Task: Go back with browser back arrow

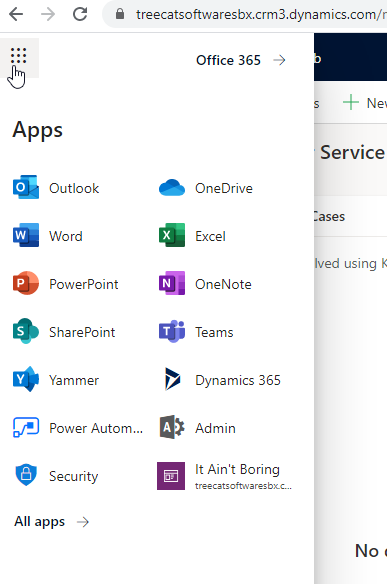Action: [16, 14]
